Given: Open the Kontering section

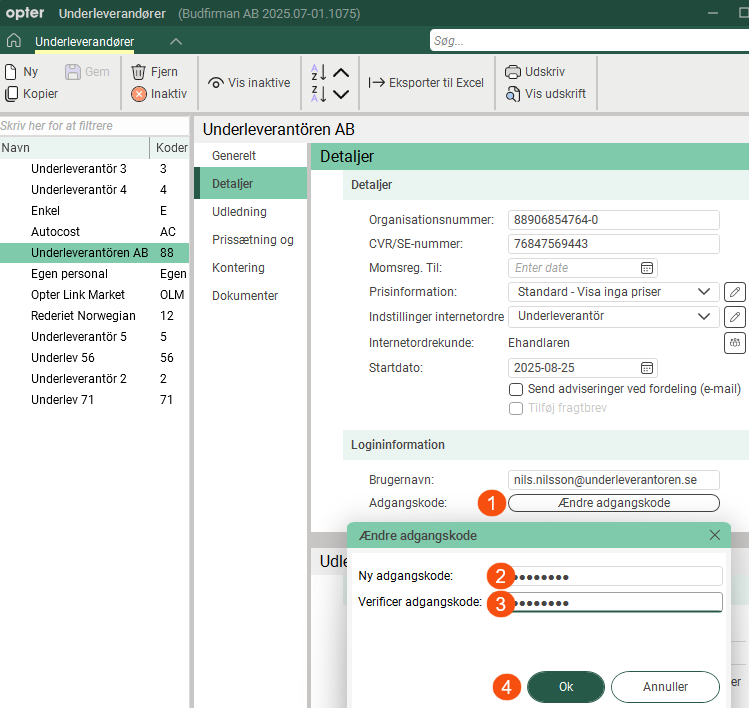Looking at the screenshot, I should (238, 268).
